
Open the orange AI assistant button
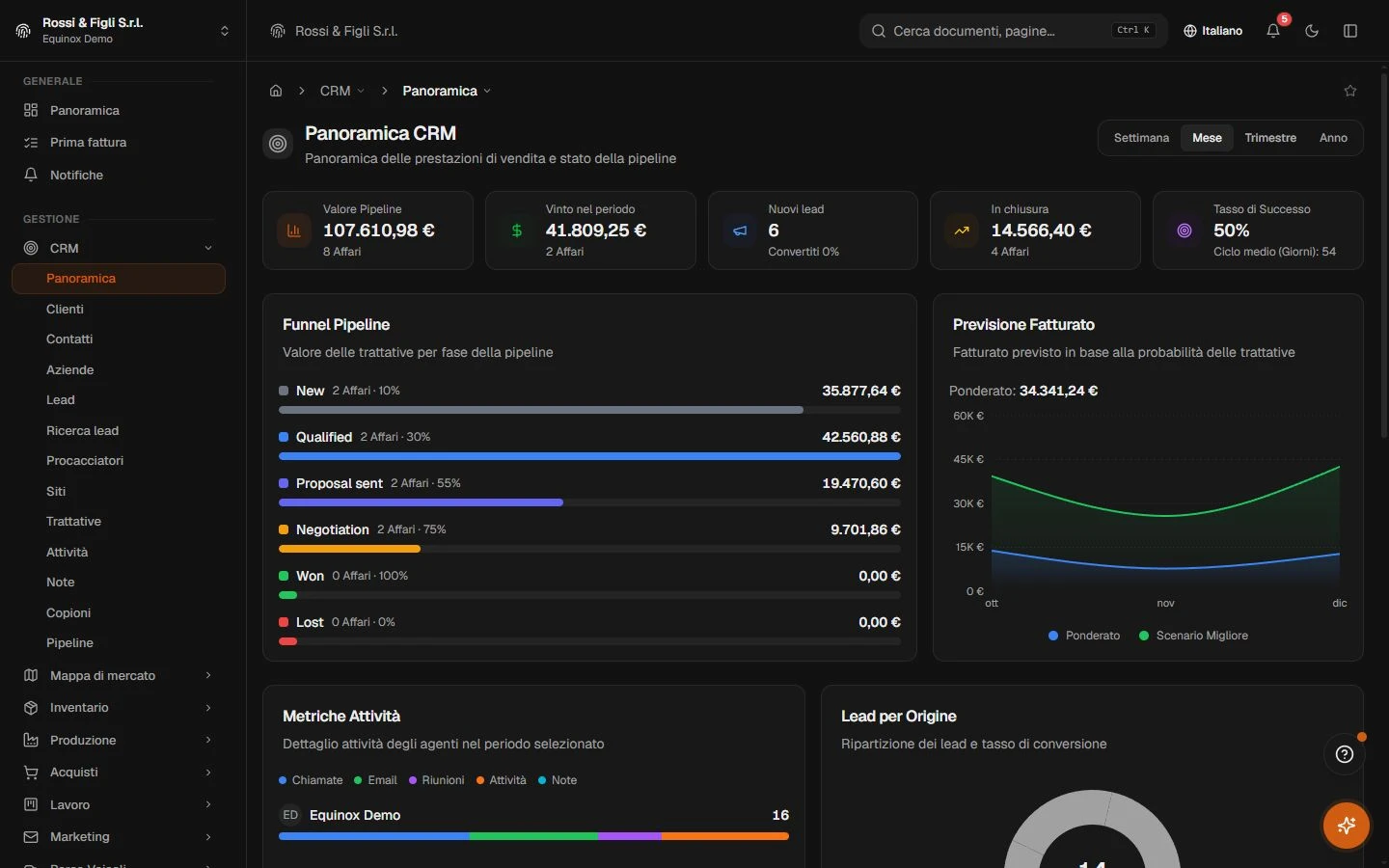pos(1347,826)
